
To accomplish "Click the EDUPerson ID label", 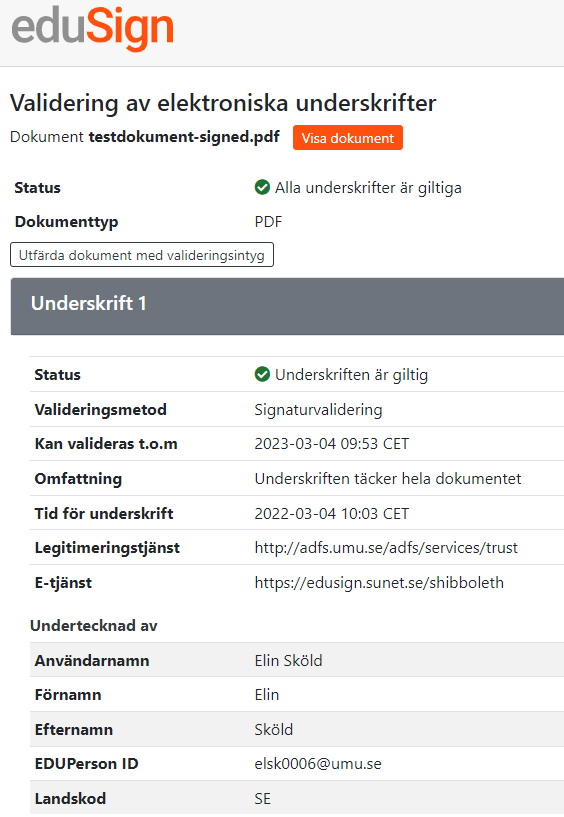I will 87,763.
